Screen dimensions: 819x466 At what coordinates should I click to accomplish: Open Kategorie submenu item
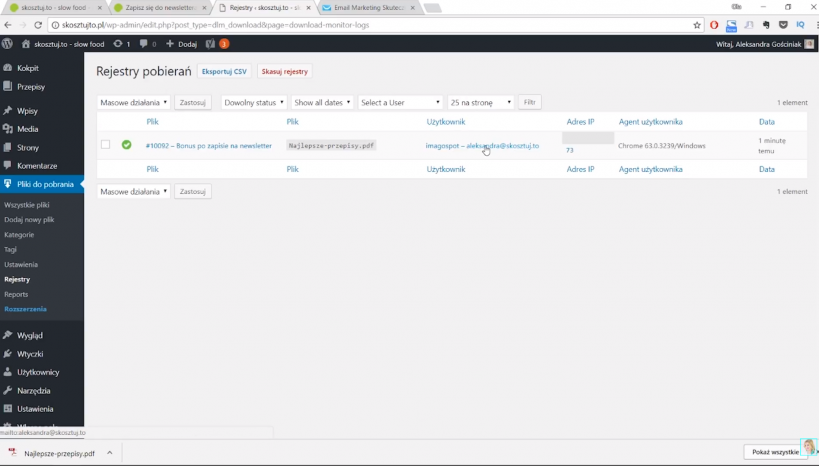tap(19, 235)
